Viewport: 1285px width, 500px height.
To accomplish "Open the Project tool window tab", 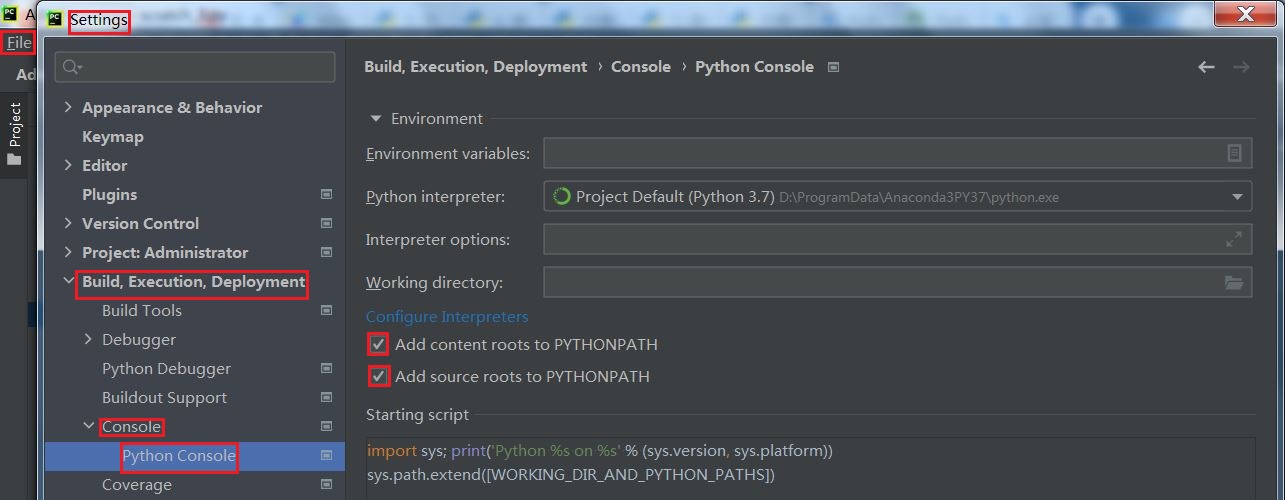I will 15,125.
